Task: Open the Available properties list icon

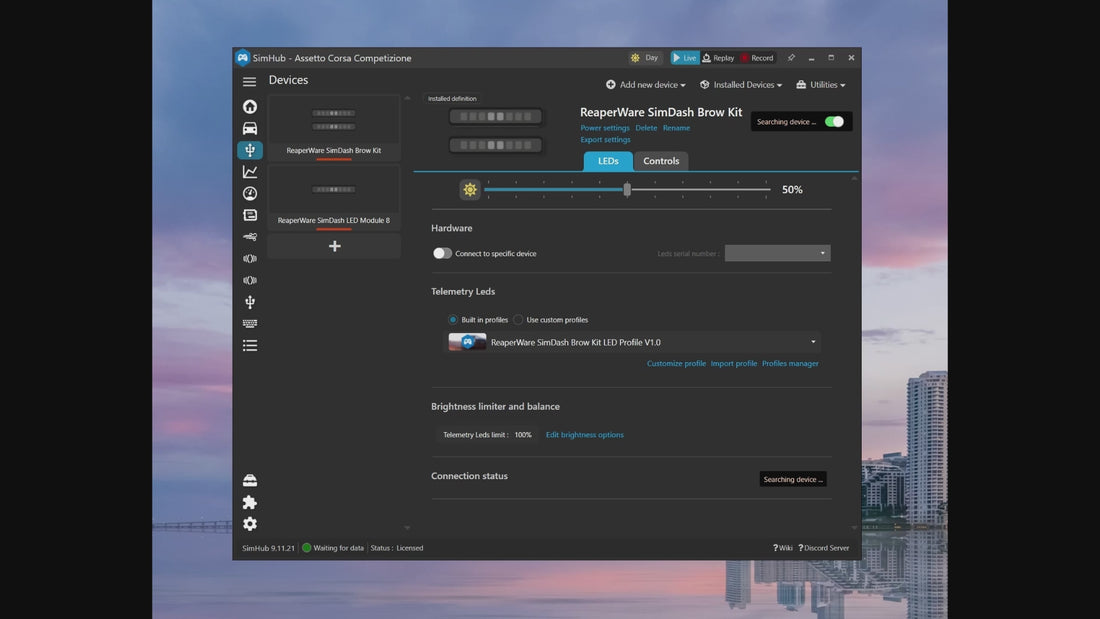Action: click(250, 345)
